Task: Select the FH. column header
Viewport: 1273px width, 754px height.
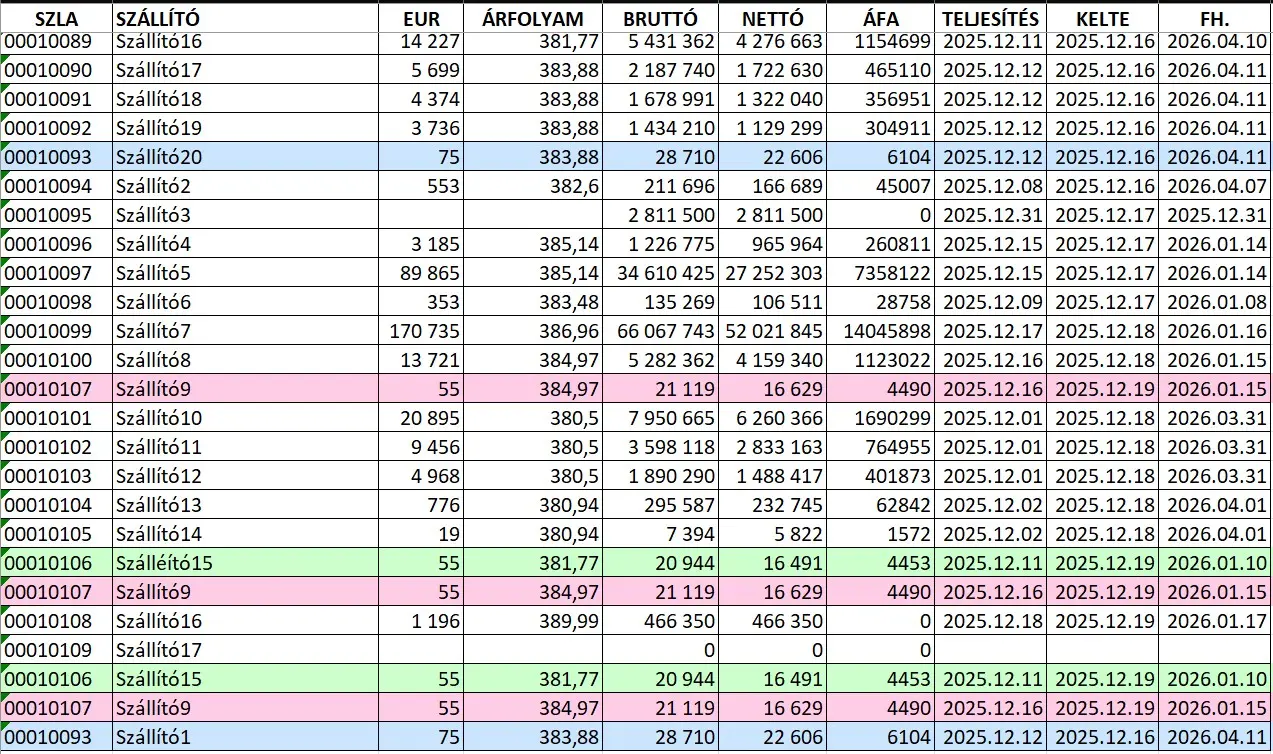Action: 1213,17
